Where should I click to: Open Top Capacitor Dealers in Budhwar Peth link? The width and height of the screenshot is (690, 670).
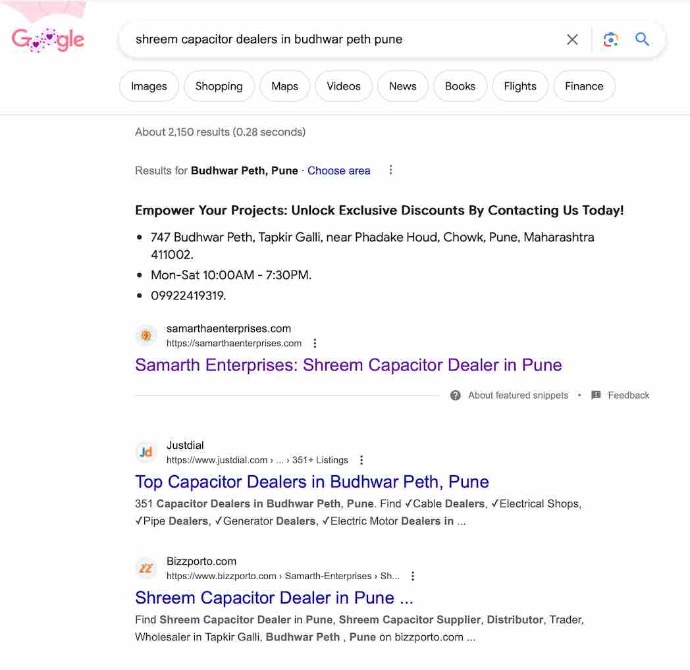tap(312, 482)
